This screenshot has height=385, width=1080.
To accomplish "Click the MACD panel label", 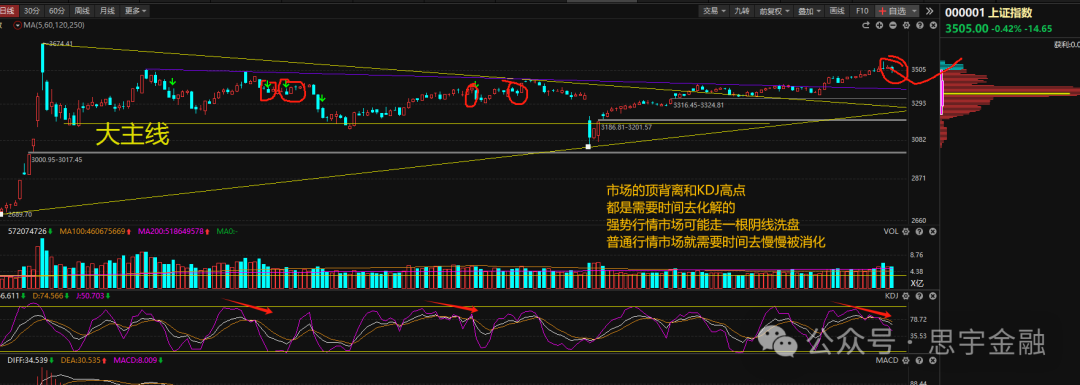I will pos(887,360).
